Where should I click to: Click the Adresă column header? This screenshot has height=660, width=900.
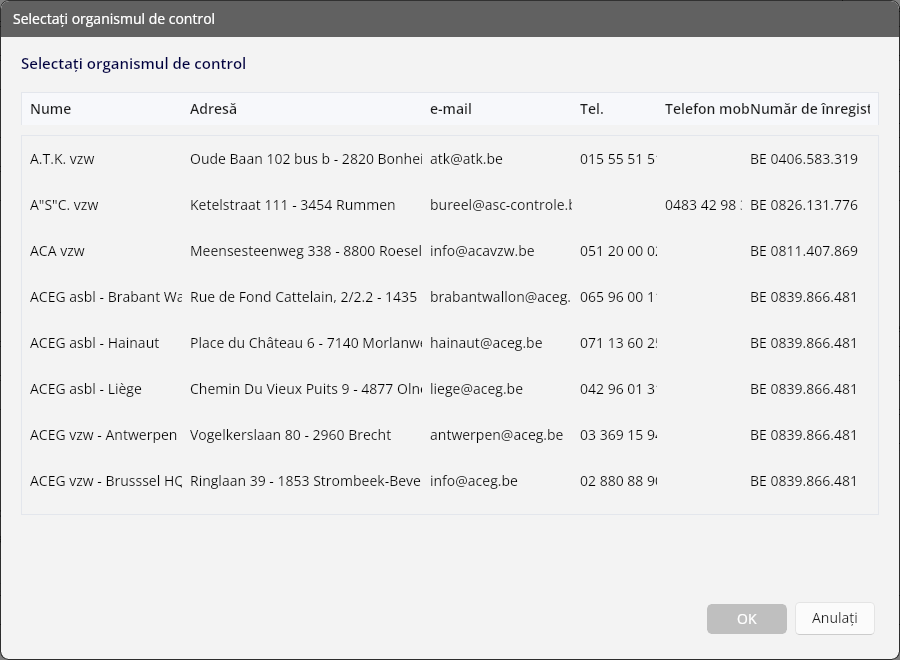(213, 109)
